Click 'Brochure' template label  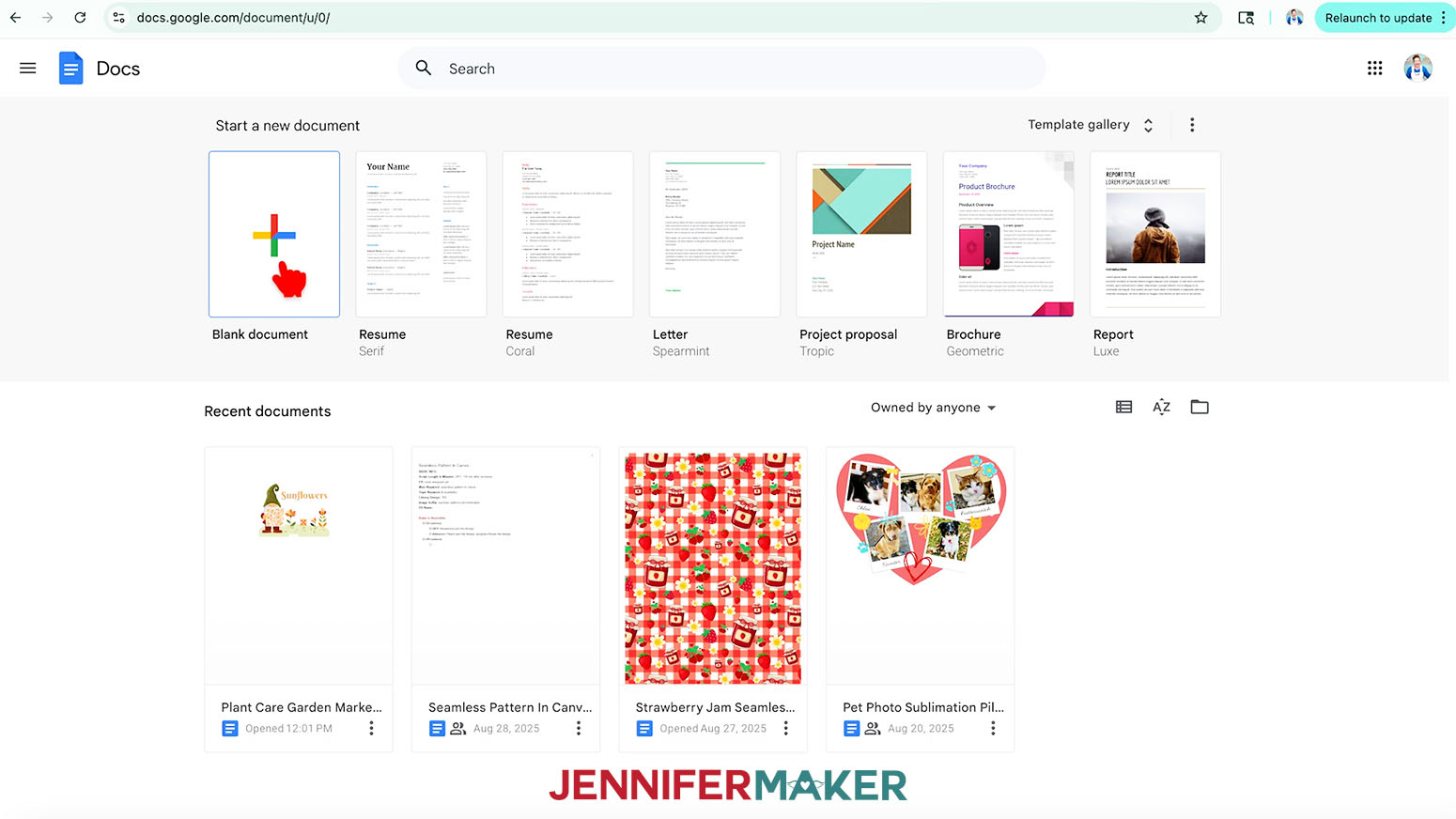pyautogui.click(x=973, y=334)
